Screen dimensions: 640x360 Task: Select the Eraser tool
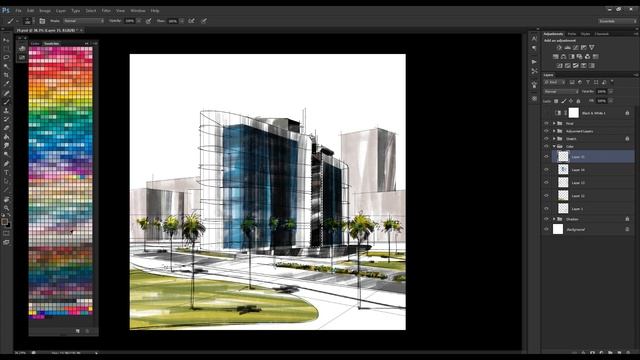click(x=6, y=128)
